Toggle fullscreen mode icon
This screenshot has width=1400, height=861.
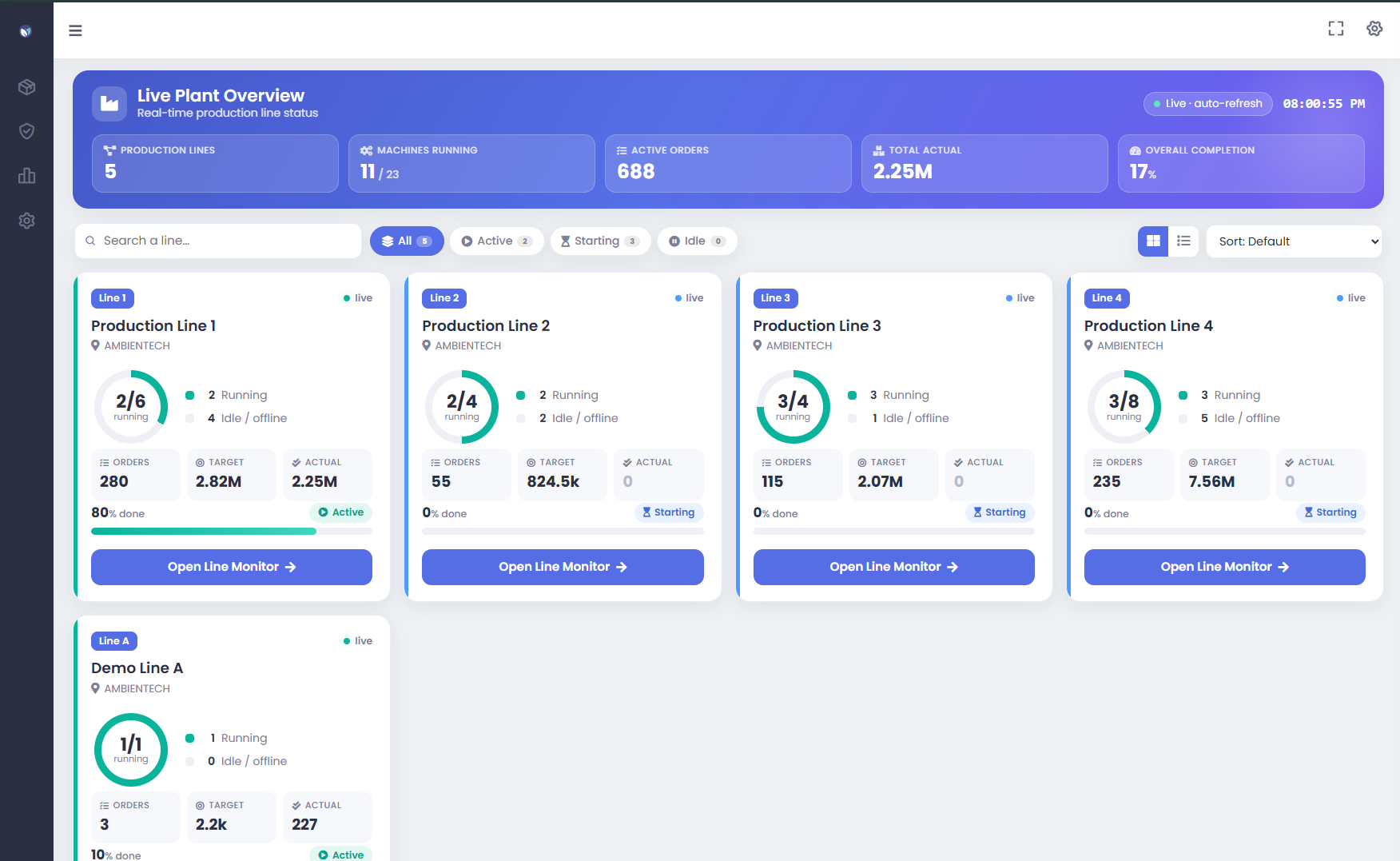click(1336, 29)
